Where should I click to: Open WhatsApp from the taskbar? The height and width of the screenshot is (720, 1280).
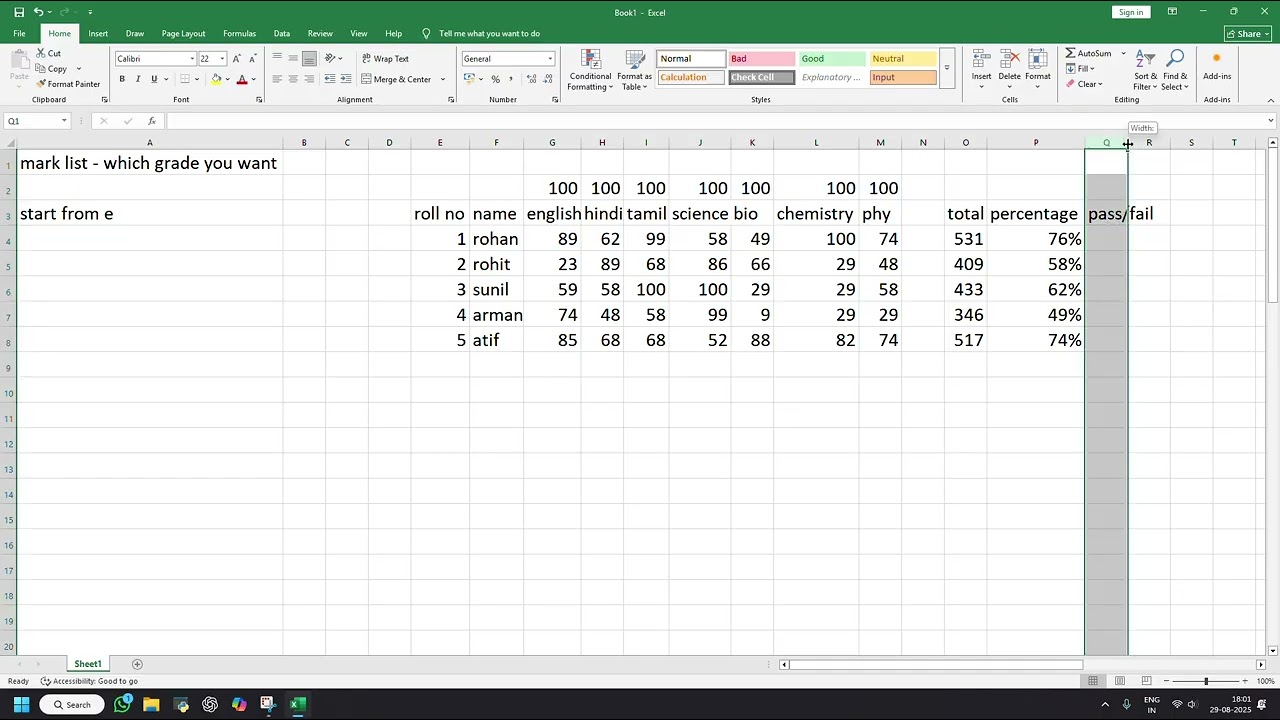[x=122, y=704]
